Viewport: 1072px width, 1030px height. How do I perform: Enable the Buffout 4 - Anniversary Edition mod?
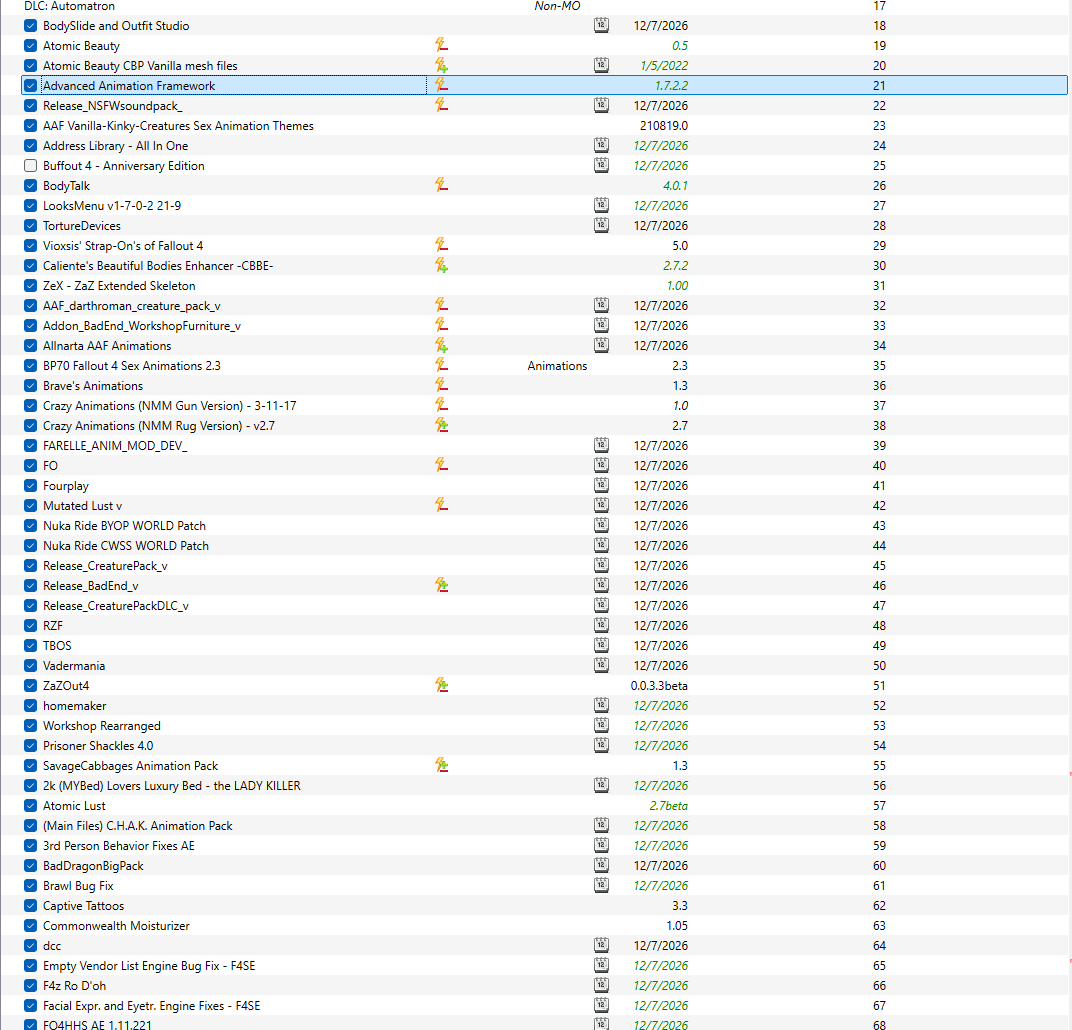click(30, 165)
